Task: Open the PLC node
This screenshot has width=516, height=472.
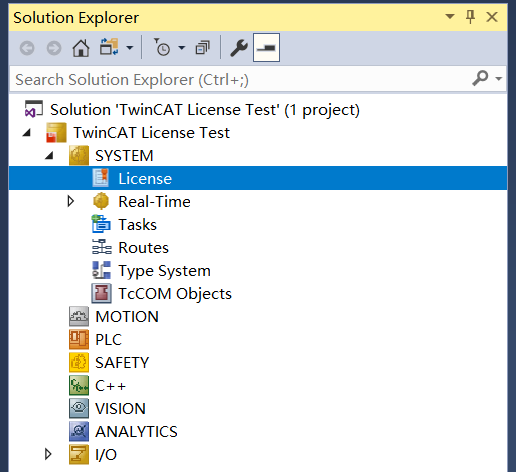Action: click(x=108, y=340)
